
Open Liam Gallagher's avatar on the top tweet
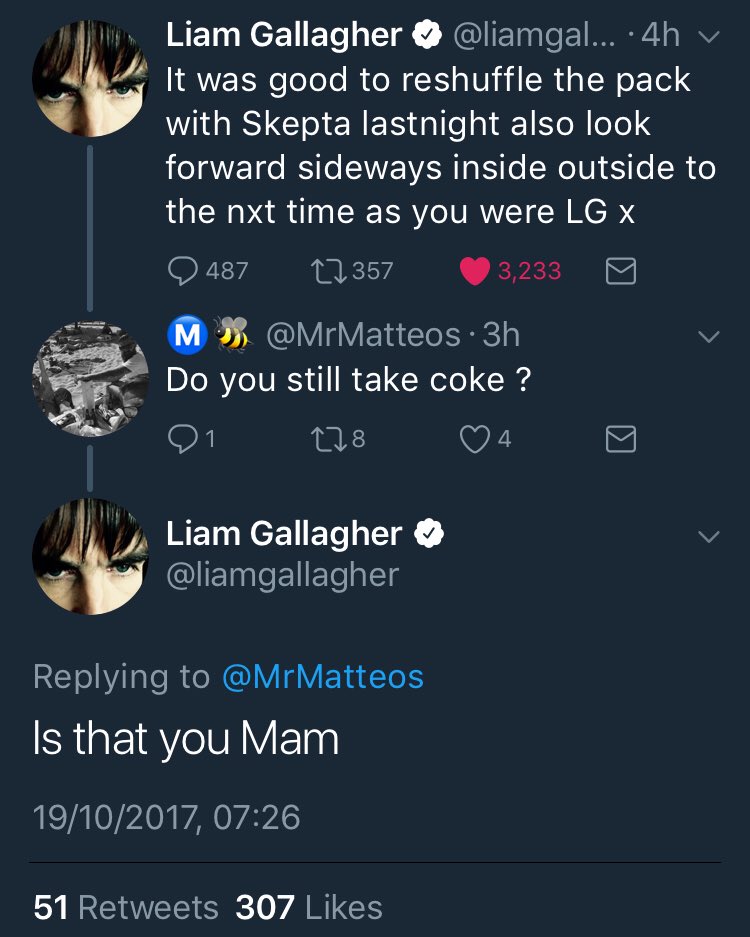(90, 78)
